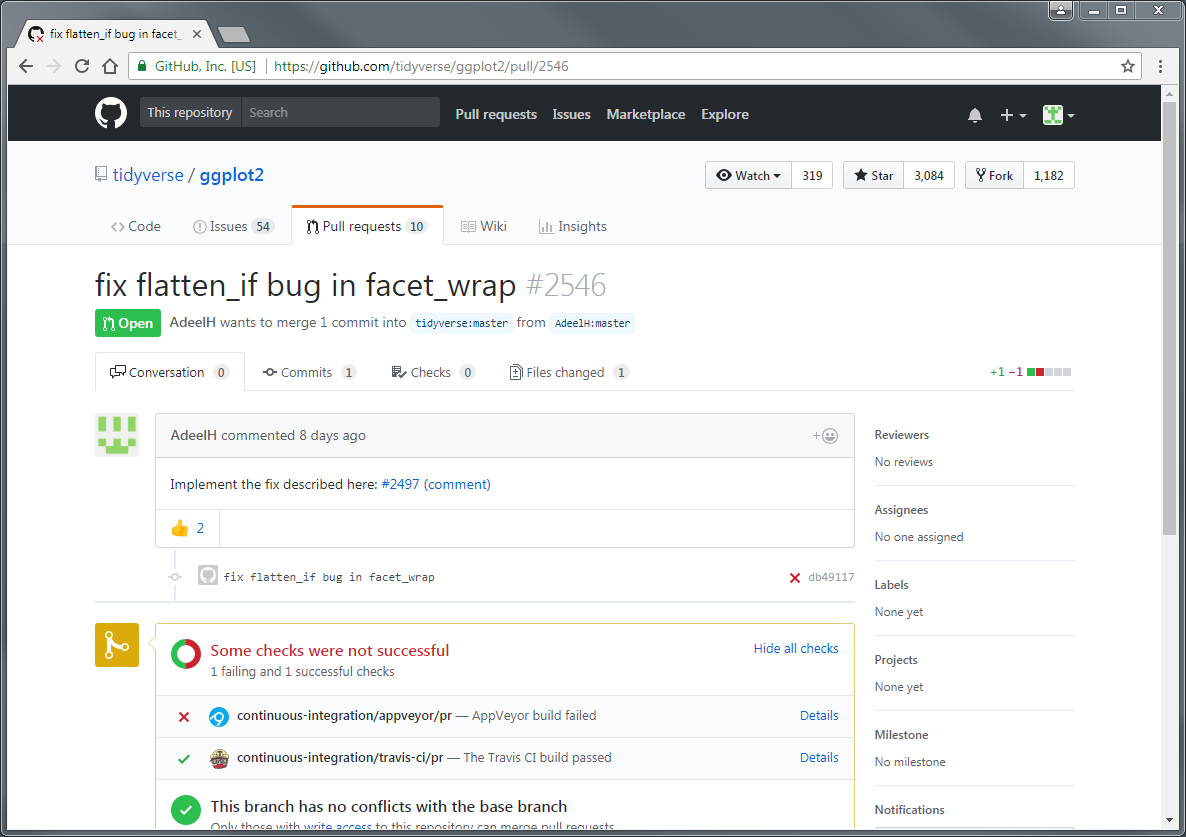
Task: Bookmark page with the star icon
Action: coord(1128,67)
